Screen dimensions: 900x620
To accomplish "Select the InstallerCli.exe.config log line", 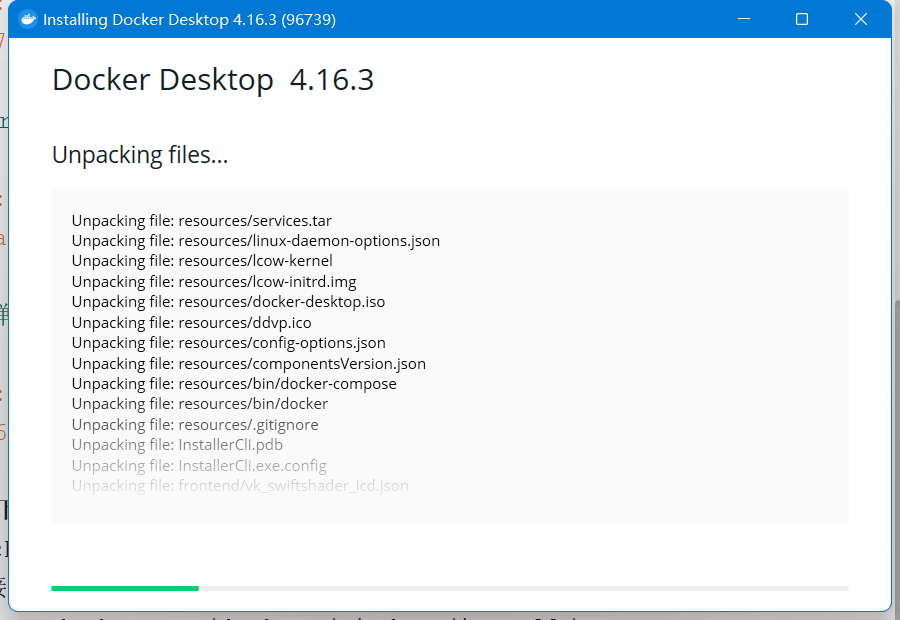I will (198, 465).
